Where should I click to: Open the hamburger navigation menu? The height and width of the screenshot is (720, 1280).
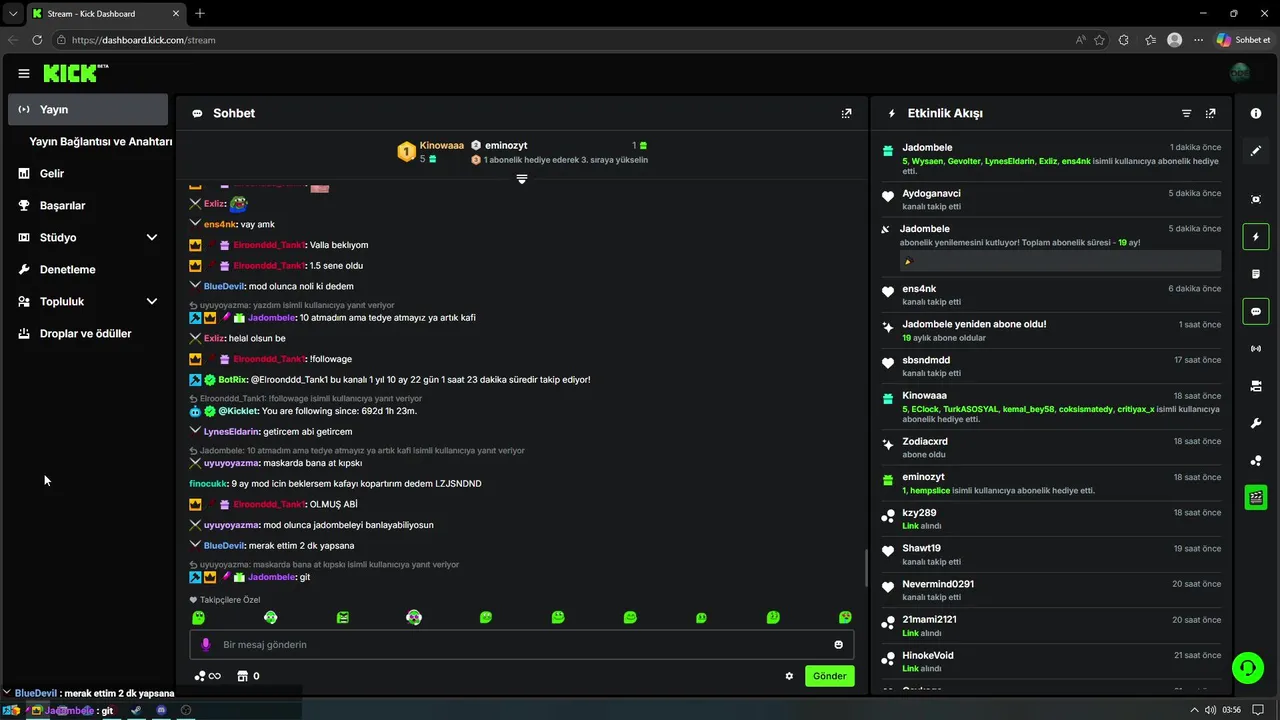[x=24, y=73]
